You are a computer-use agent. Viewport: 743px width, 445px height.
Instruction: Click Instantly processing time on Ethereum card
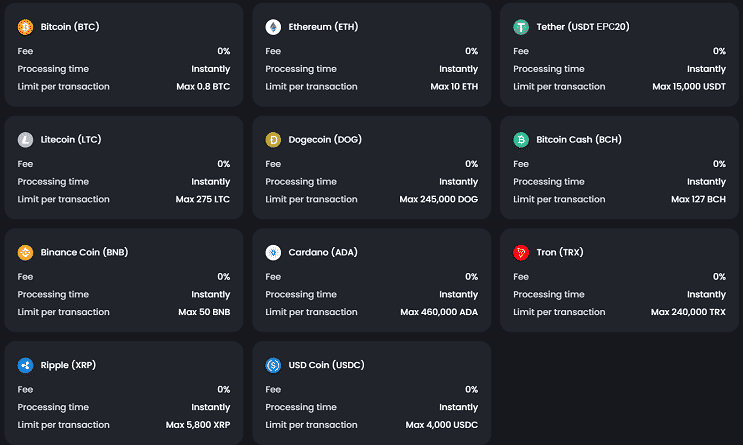click(459, 69)
